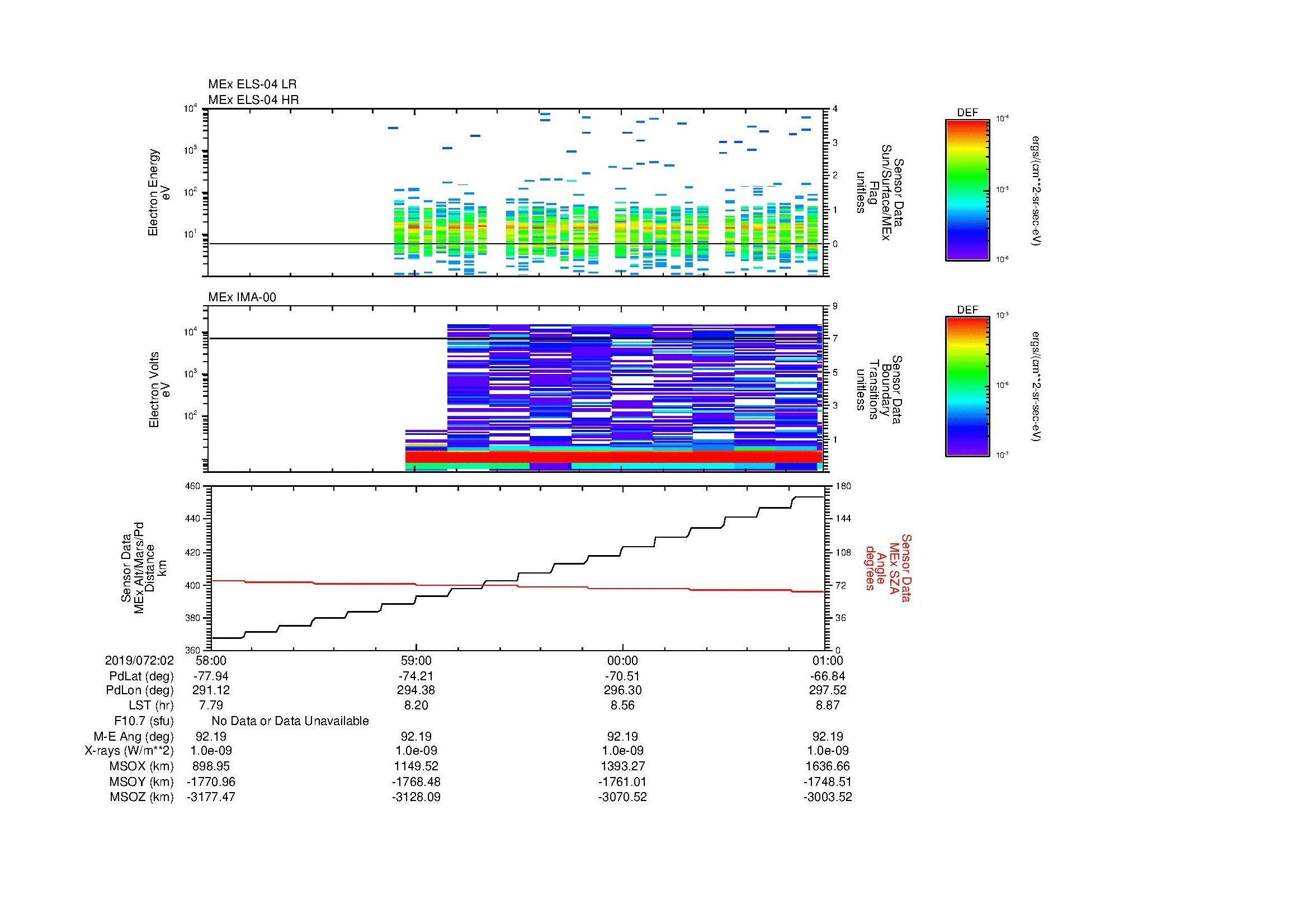Viewport: 1308px width, 924px height.
Task: Click the 'Sensor Data Boundary Transitions unitless' label
Action: 880,390
